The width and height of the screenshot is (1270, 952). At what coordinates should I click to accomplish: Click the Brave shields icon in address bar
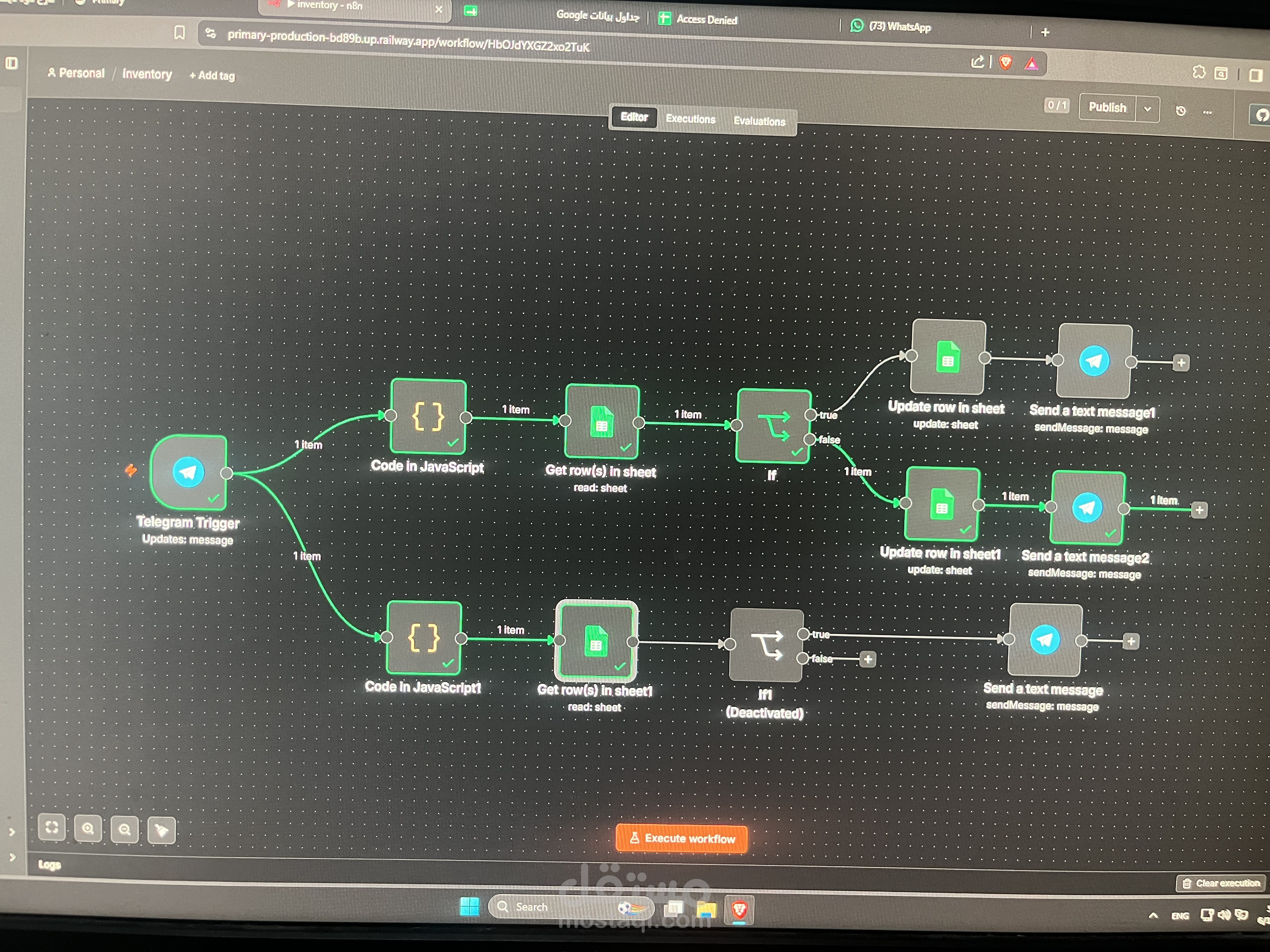[x=1005, y=63]
